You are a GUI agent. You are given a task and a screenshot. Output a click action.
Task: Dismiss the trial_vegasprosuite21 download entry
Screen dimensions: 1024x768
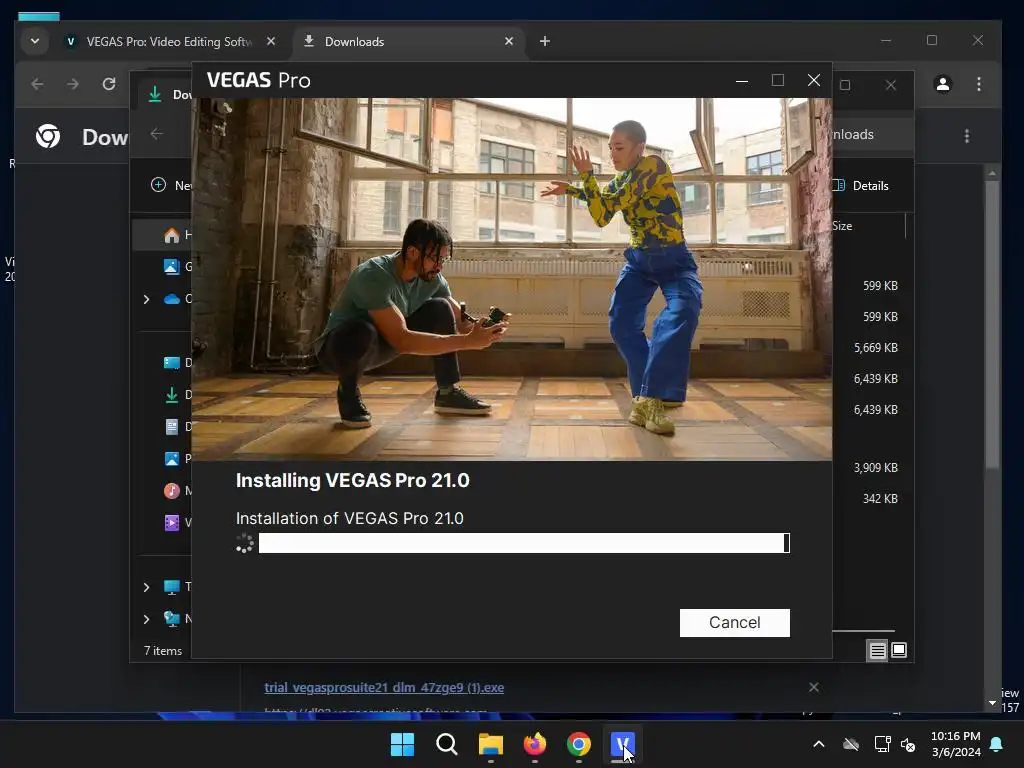pyautogui.click(x=814, y=687)
